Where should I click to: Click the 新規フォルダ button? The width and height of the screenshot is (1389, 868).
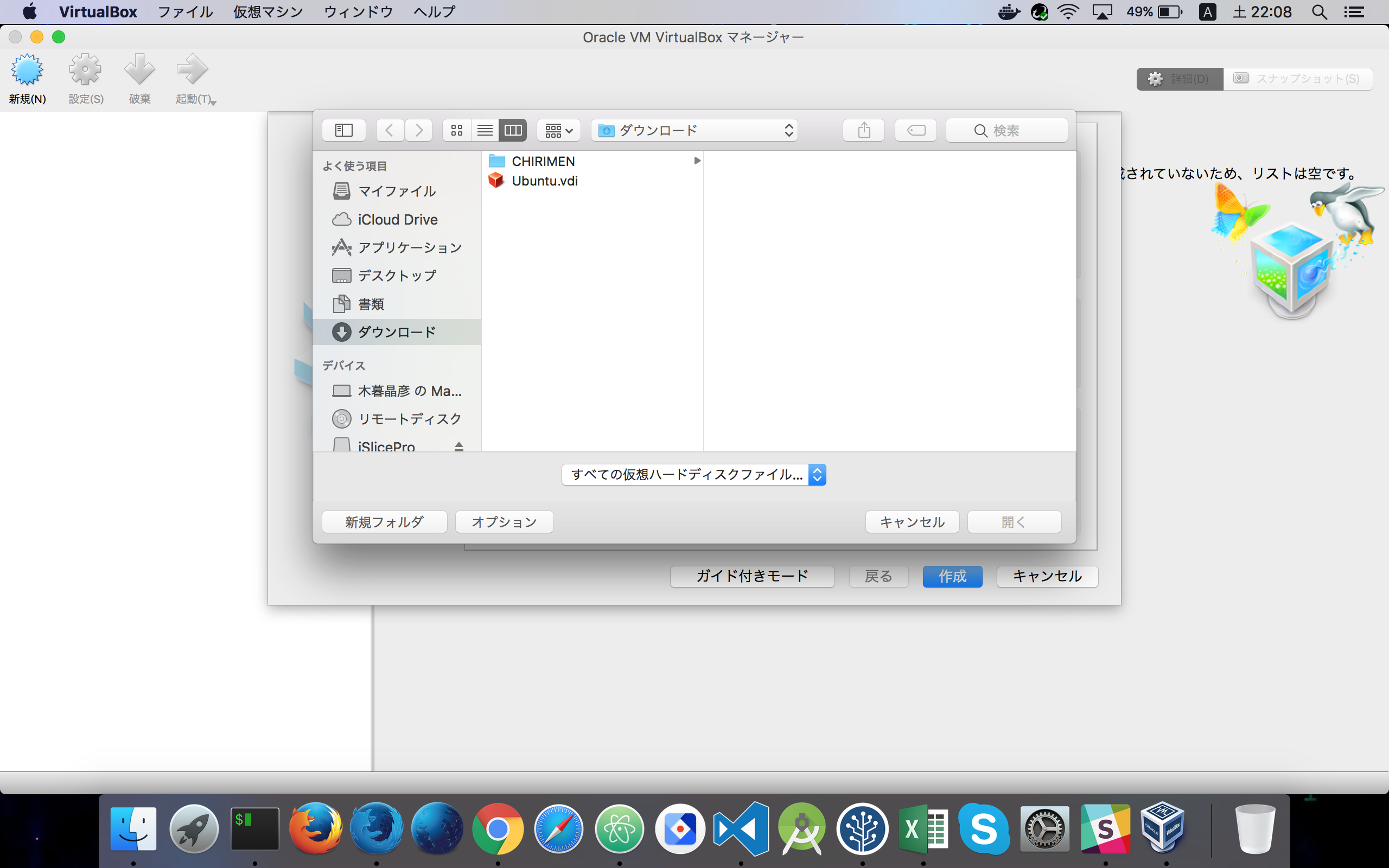coord(384,522)
